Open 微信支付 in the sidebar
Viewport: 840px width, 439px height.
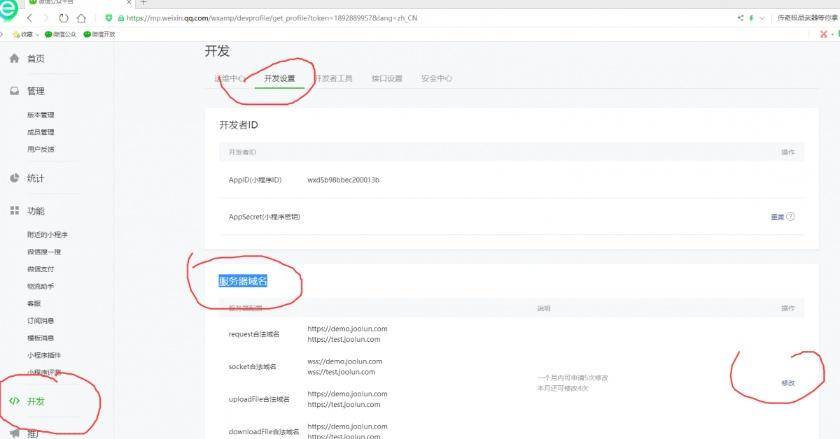coord(41,269)
